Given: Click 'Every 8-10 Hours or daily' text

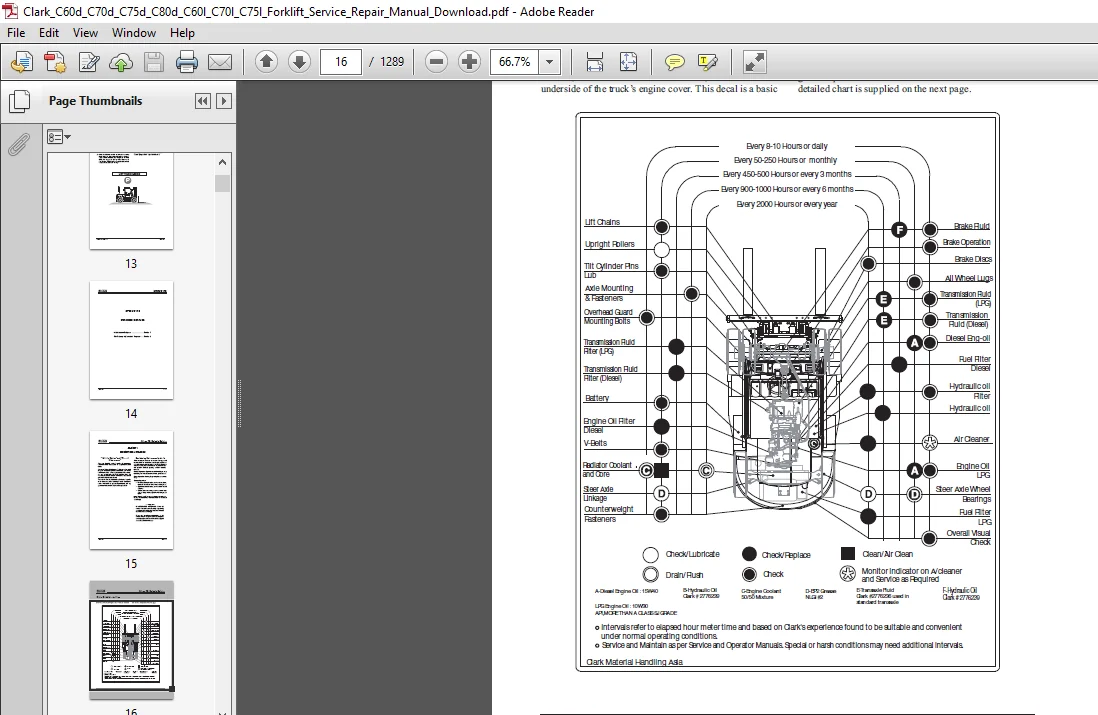Looking at the screenshot, I should (786, 146).
